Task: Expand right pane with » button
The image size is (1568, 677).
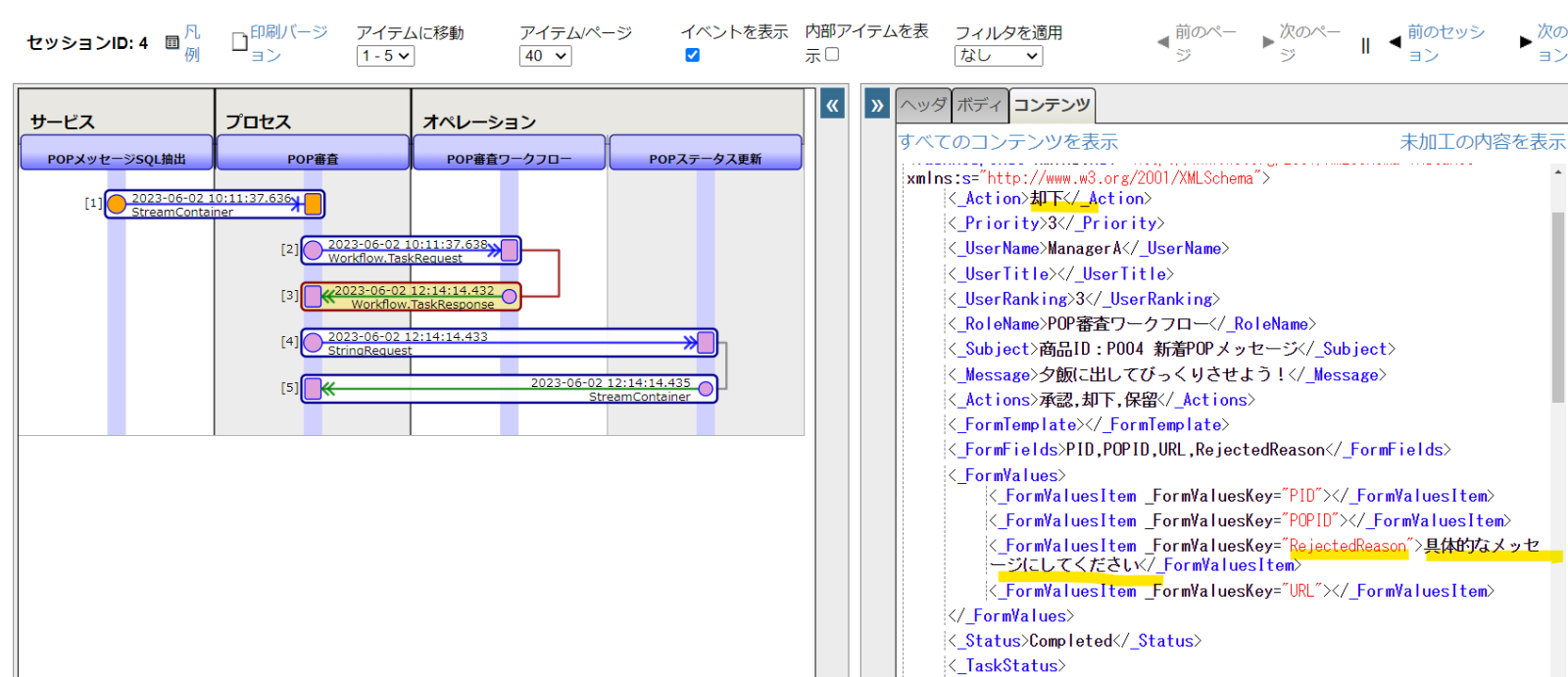Action: (x=877, y=105)
